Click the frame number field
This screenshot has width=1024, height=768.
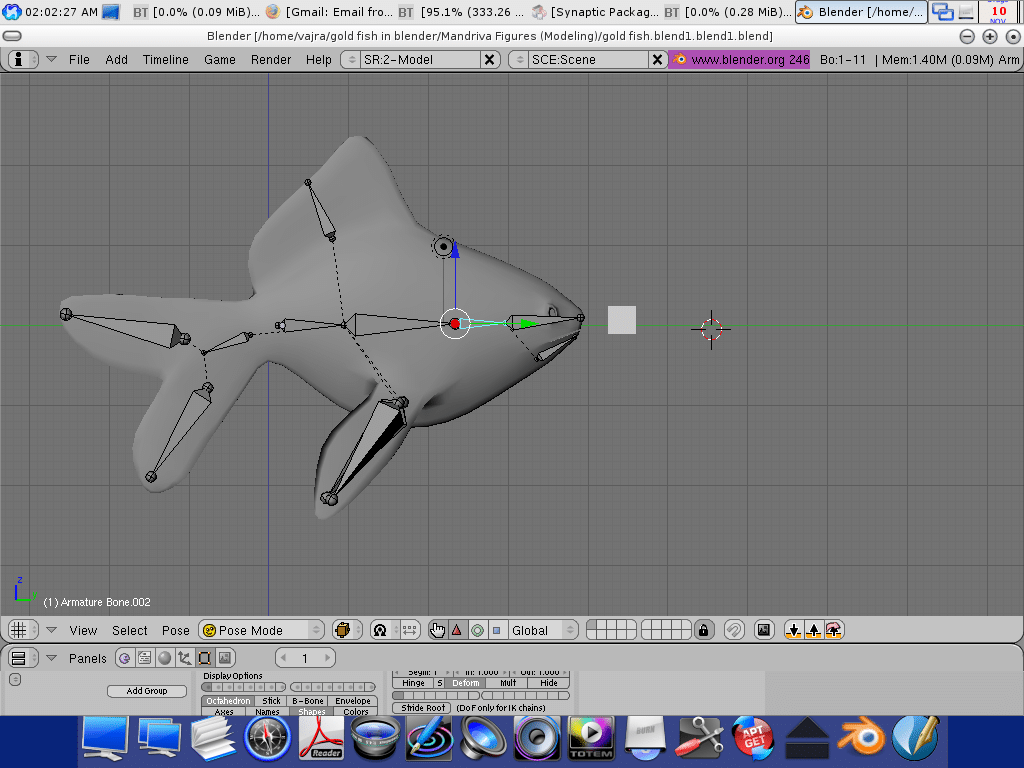(x=305, y=658)
